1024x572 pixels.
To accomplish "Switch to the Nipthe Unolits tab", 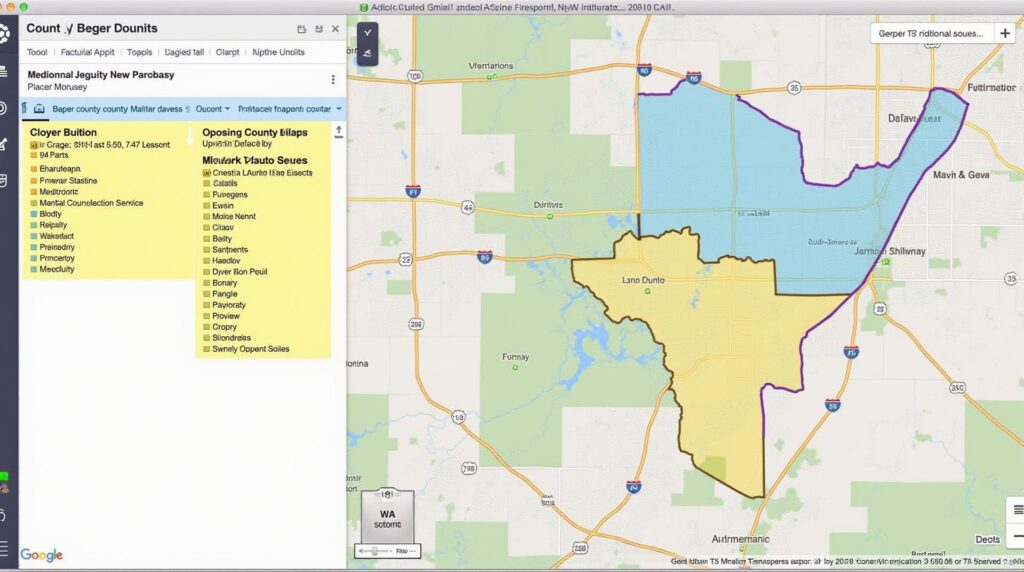I will (278, 52).
